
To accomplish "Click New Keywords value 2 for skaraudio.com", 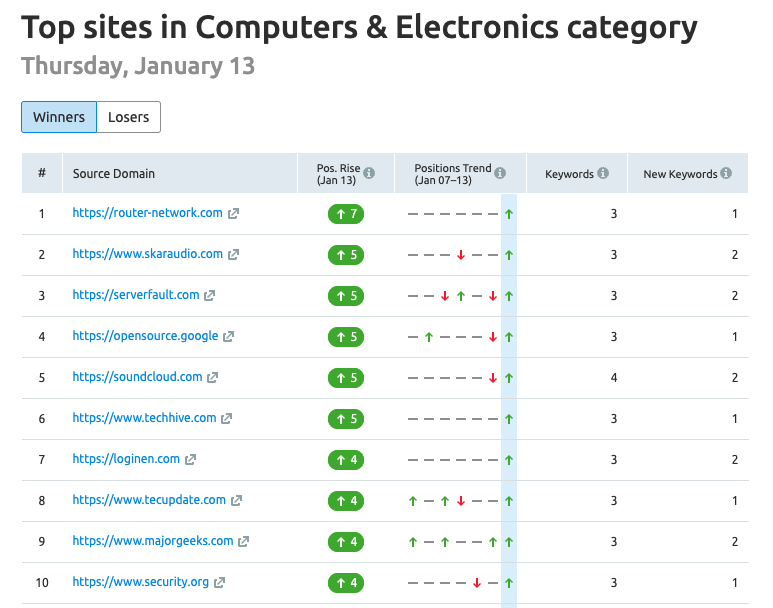I will 735,255.
